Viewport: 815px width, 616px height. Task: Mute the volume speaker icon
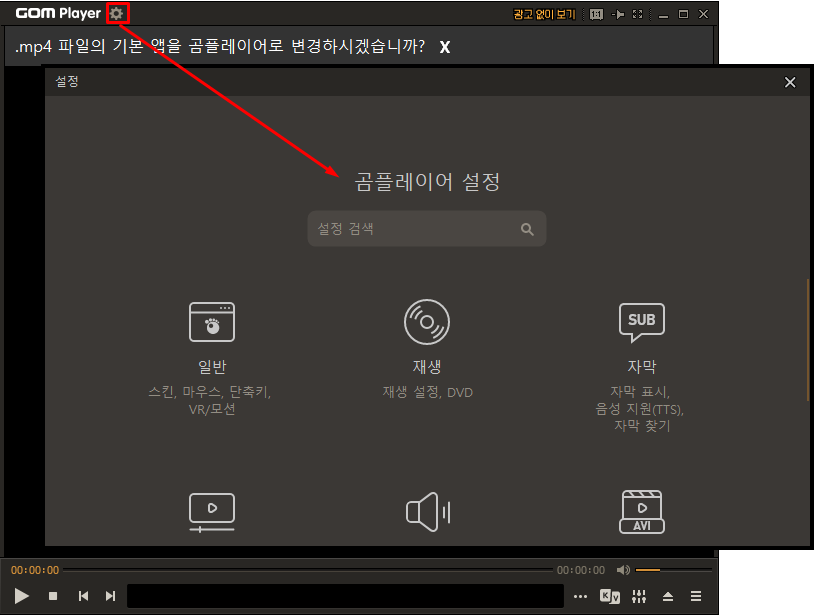pos(623,570)
